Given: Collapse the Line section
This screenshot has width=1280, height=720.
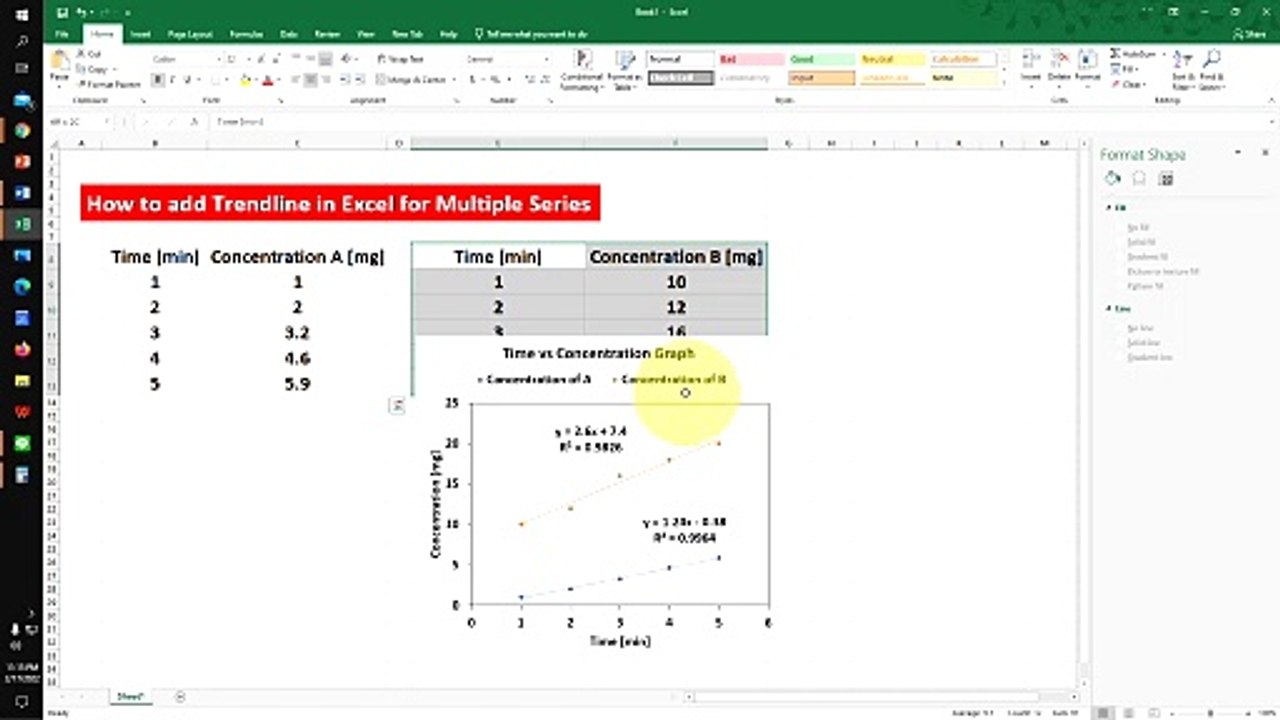Looking at the screenshot, I should (1109, 309).
